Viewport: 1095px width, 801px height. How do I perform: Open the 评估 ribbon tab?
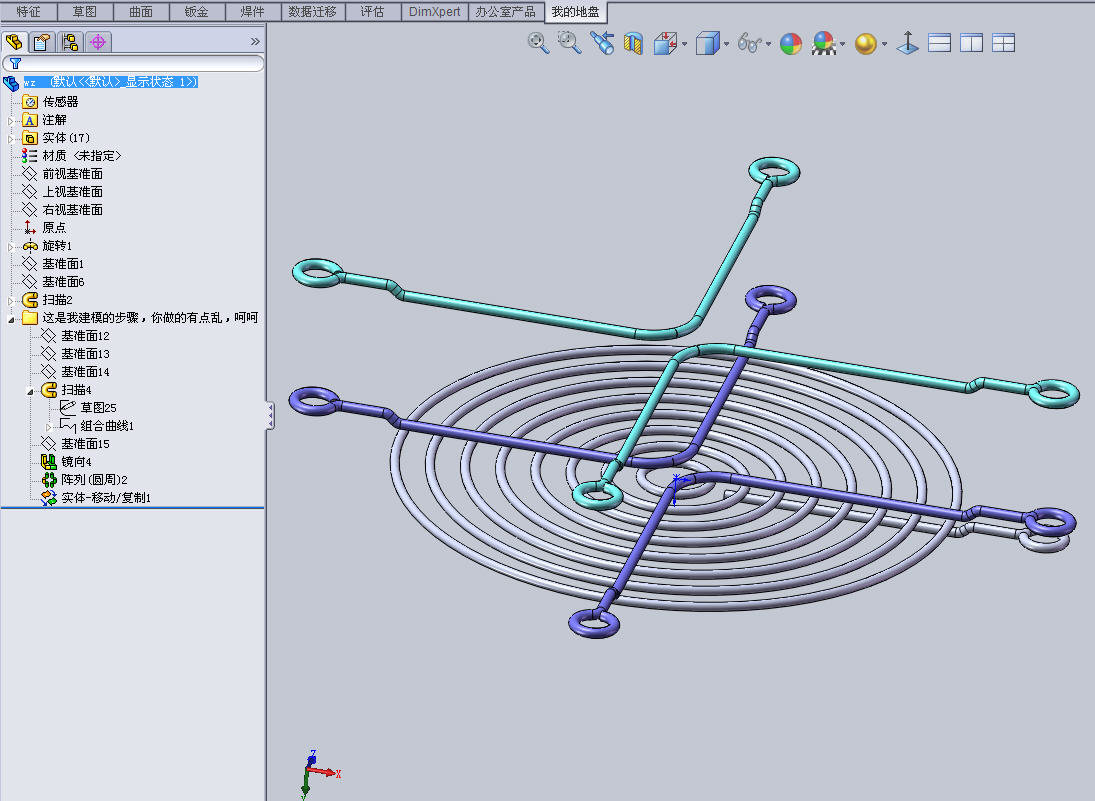pos(372,12)
